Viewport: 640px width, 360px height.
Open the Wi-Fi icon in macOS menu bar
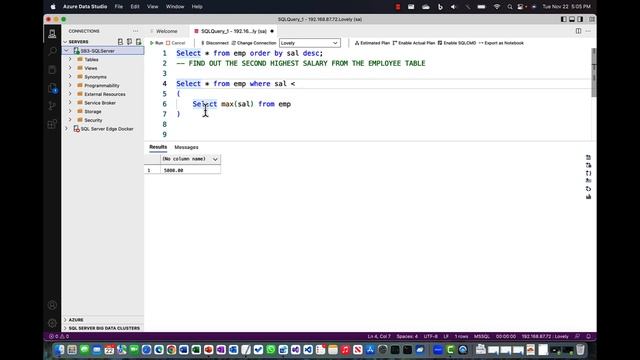[497, 7]
